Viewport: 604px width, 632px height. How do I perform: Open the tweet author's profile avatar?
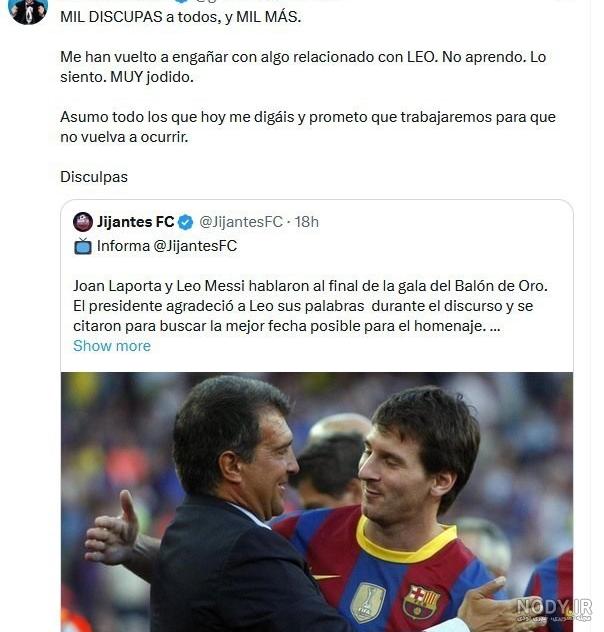click(28, 10)
